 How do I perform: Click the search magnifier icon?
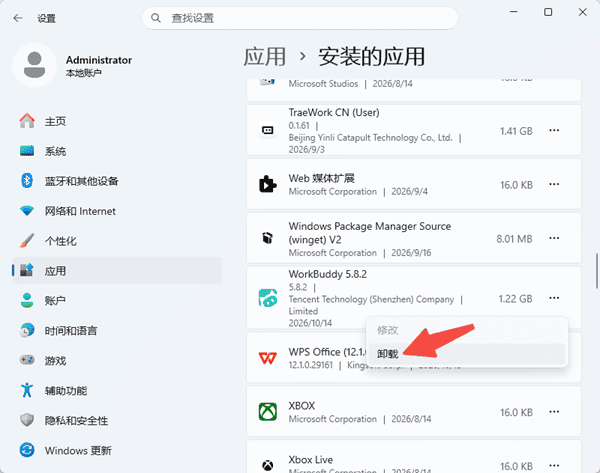click(x=155, y=18)
